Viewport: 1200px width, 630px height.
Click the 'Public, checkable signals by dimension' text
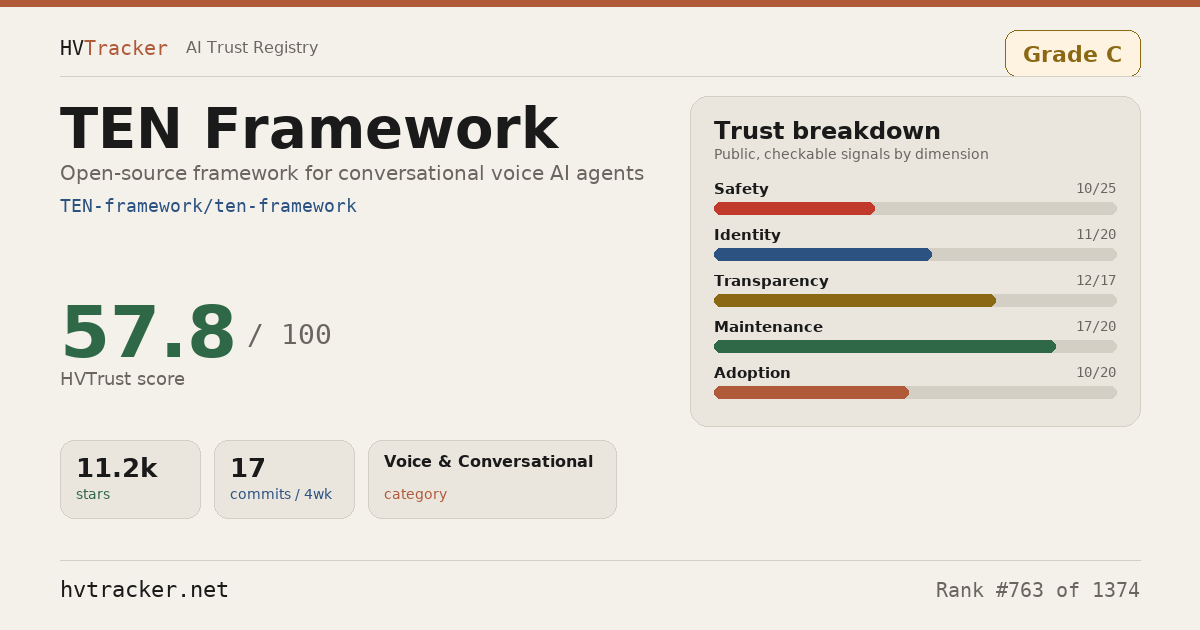851,154
